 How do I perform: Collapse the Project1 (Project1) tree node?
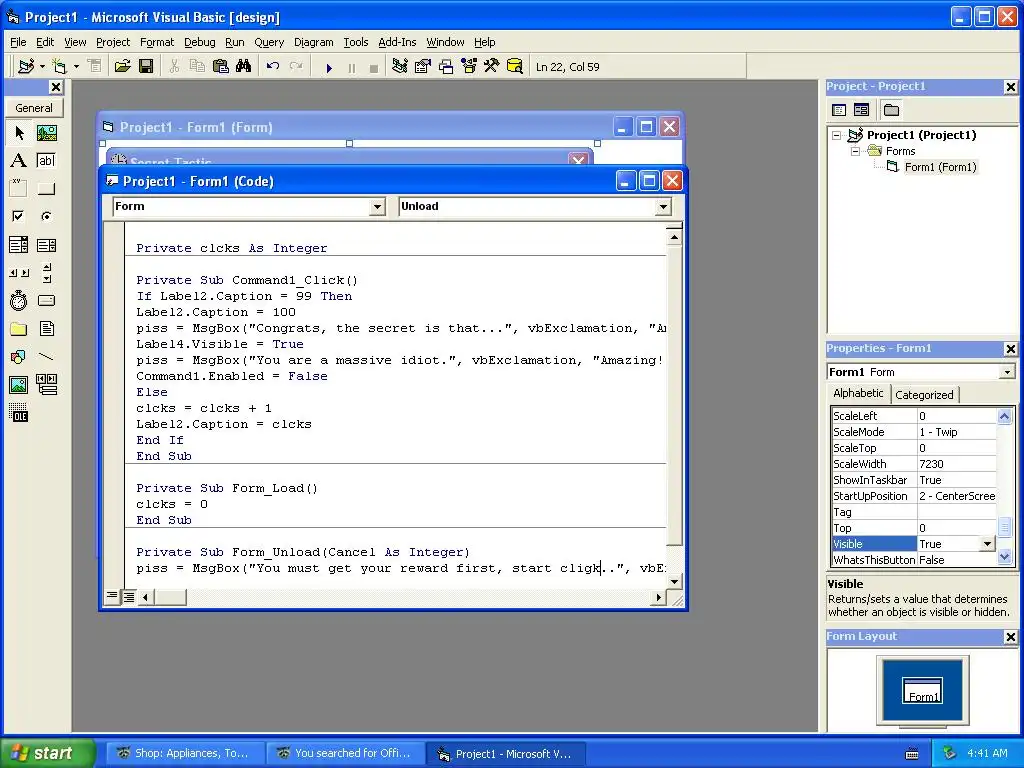coord(837,135)
